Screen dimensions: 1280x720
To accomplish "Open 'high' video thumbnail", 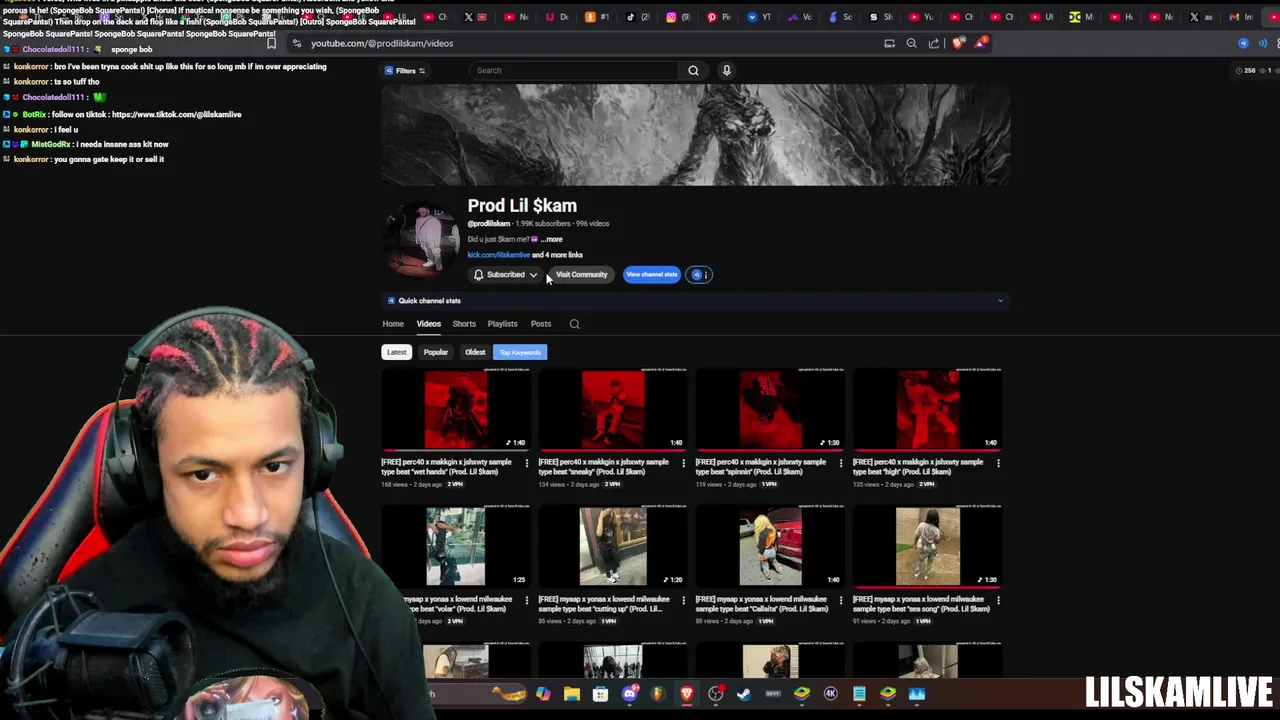I will click(x=927, y=410).
